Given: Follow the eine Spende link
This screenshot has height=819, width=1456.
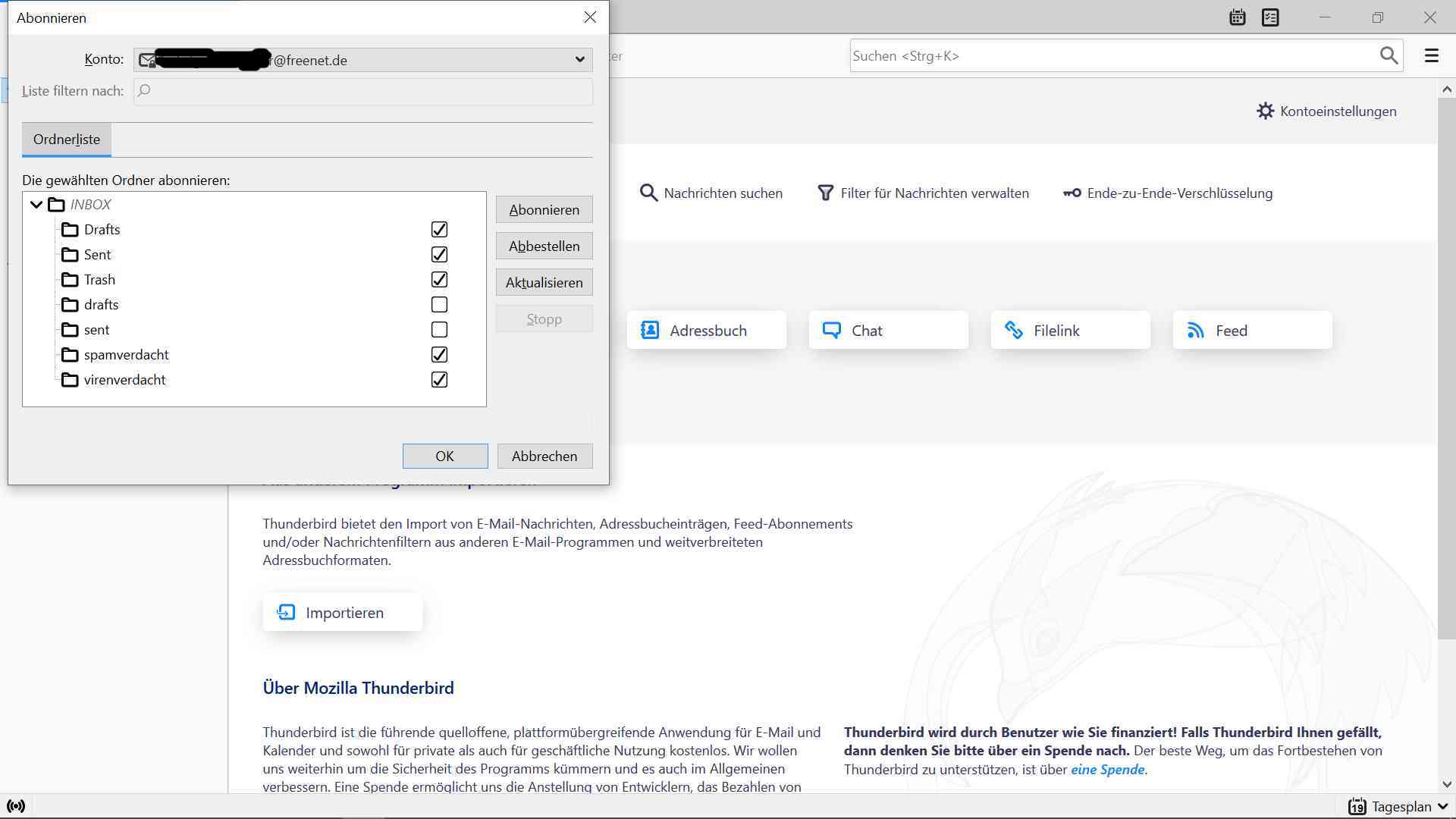Looking at the screenshot, I should (x=1107, y=770).
